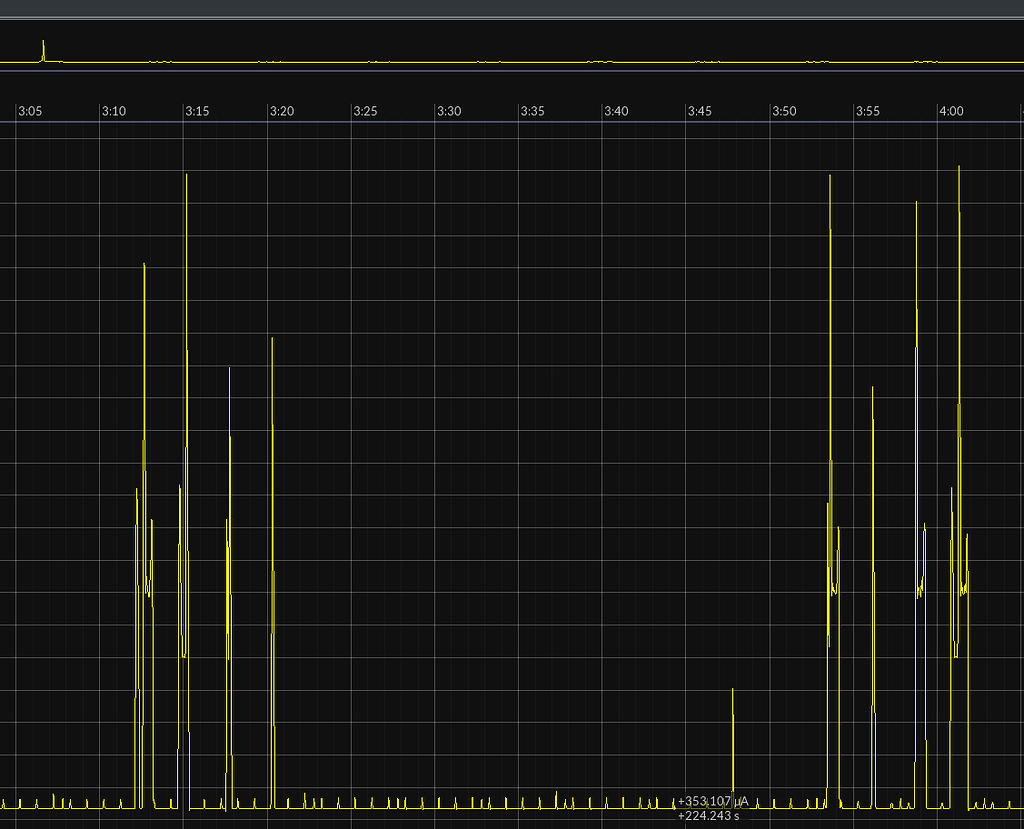Click the 3:10 time axis label
The height and width of the screenshot is (829, 1024).
114,111
